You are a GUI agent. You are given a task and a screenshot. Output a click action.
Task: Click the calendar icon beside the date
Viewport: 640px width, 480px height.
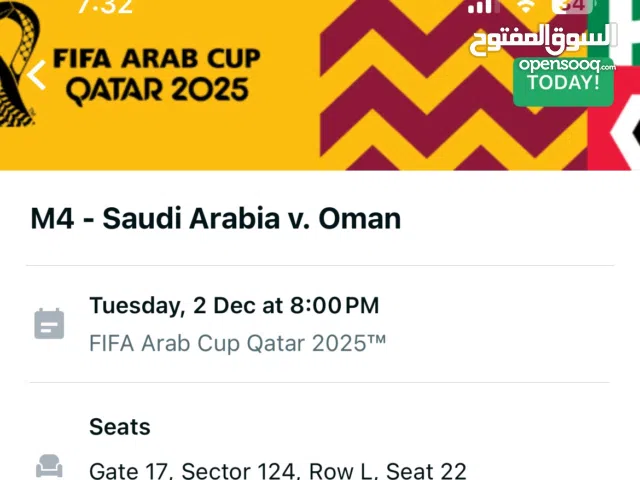point(49,323)
